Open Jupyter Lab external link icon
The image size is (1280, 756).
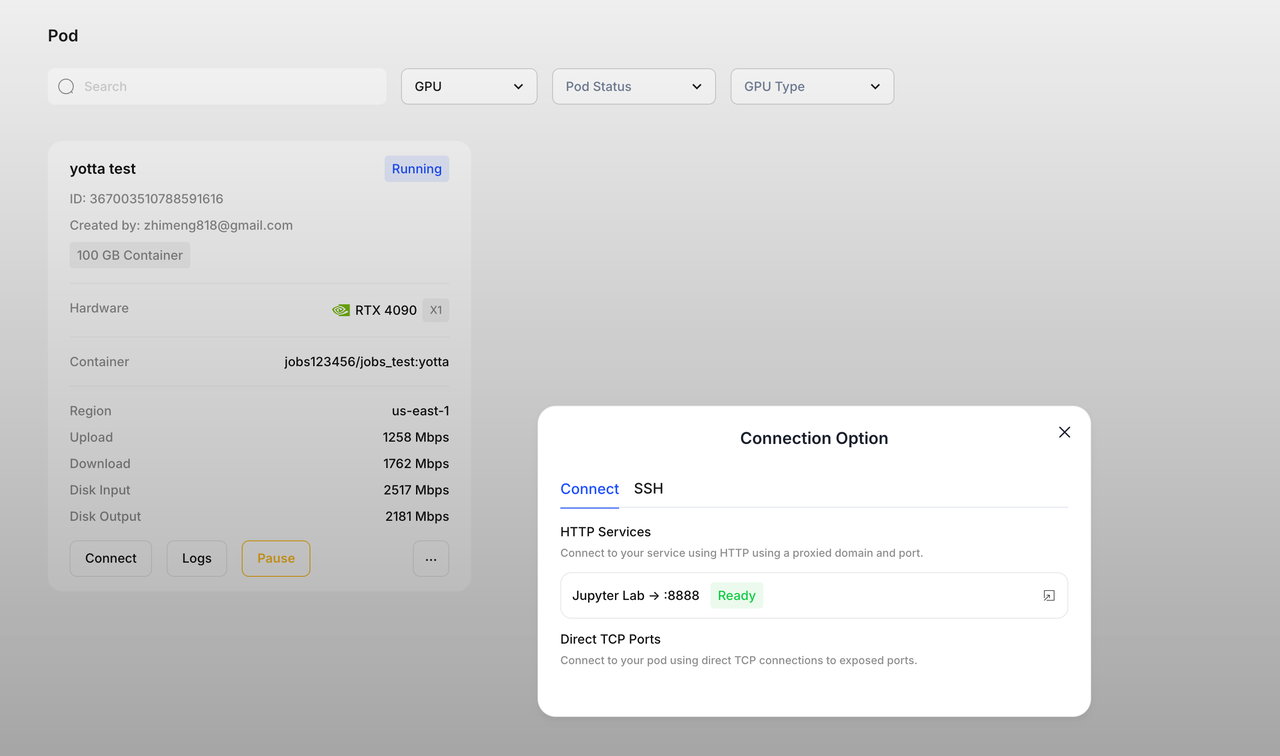tap(1048, 596)
